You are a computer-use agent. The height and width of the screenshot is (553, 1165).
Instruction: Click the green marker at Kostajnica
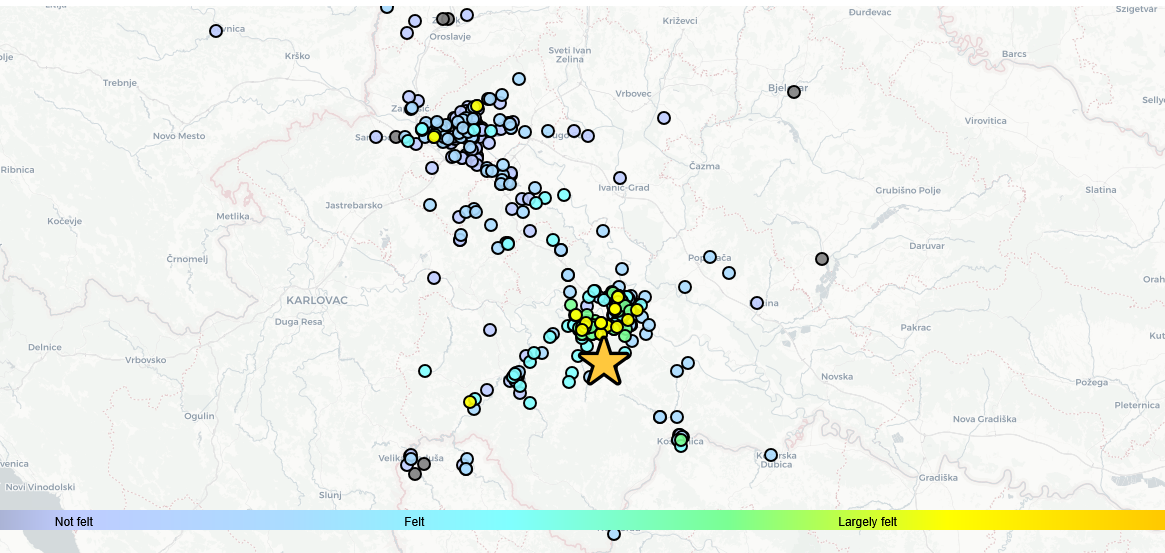click(x=681, y=440)
